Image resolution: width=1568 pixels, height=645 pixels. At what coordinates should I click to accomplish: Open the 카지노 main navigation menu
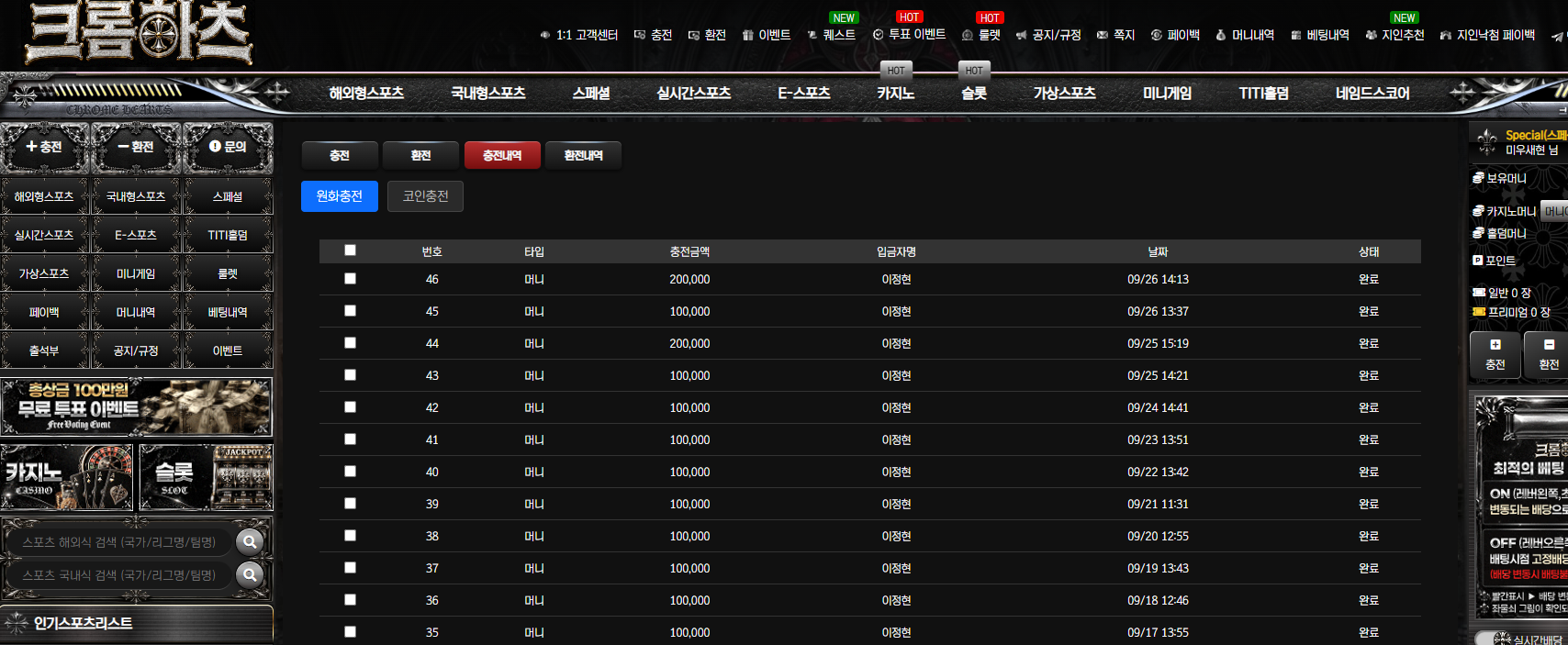pyautogui.click(x=895, y=93)
